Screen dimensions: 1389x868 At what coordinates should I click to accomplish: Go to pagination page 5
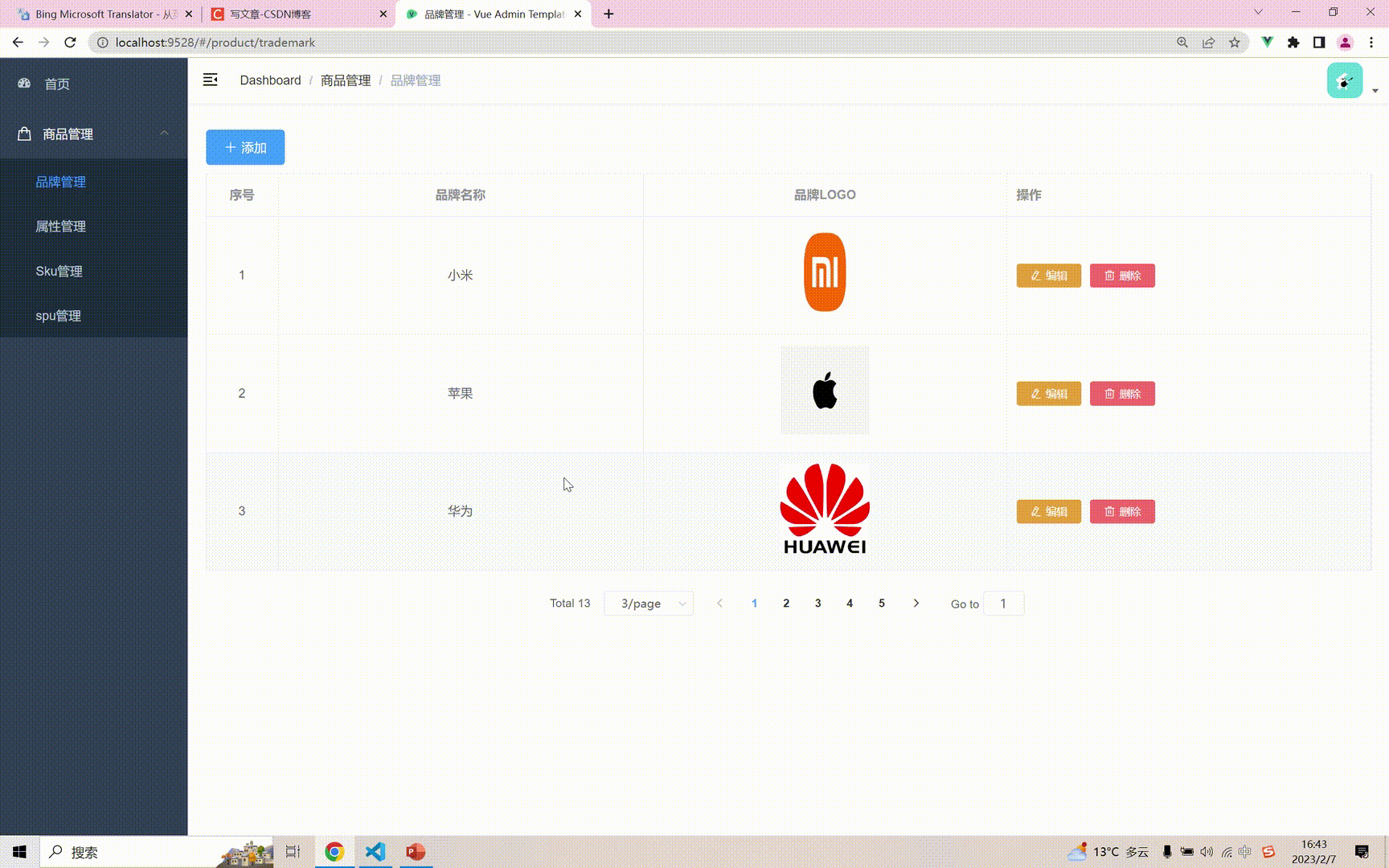tap(882, 604)
